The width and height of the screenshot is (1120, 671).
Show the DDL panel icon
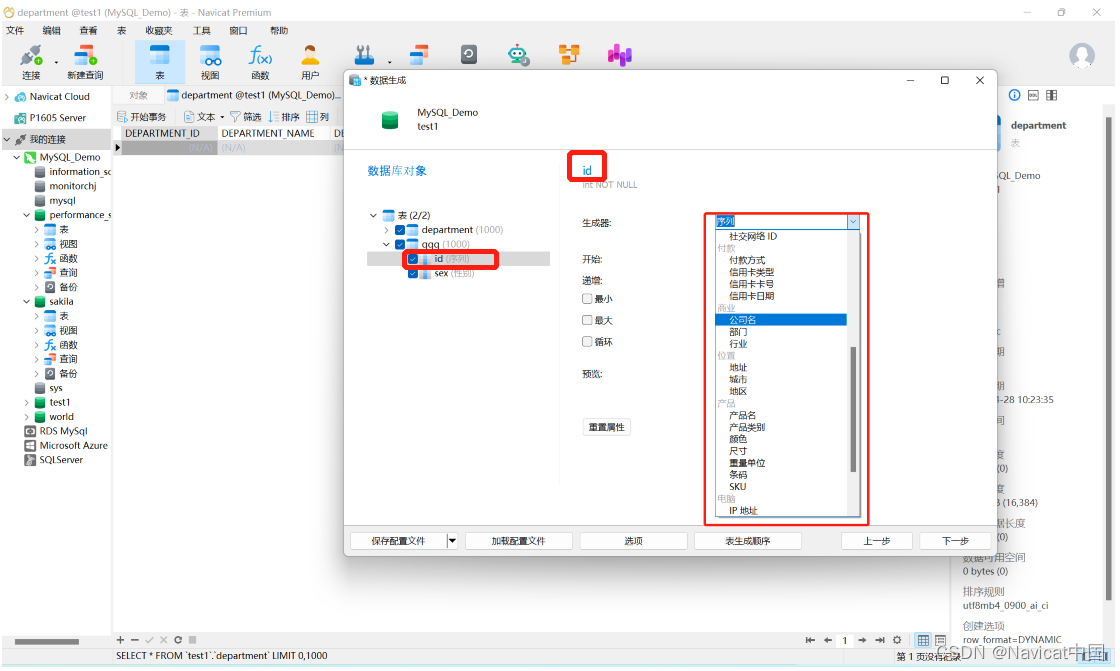point(1033,95)
